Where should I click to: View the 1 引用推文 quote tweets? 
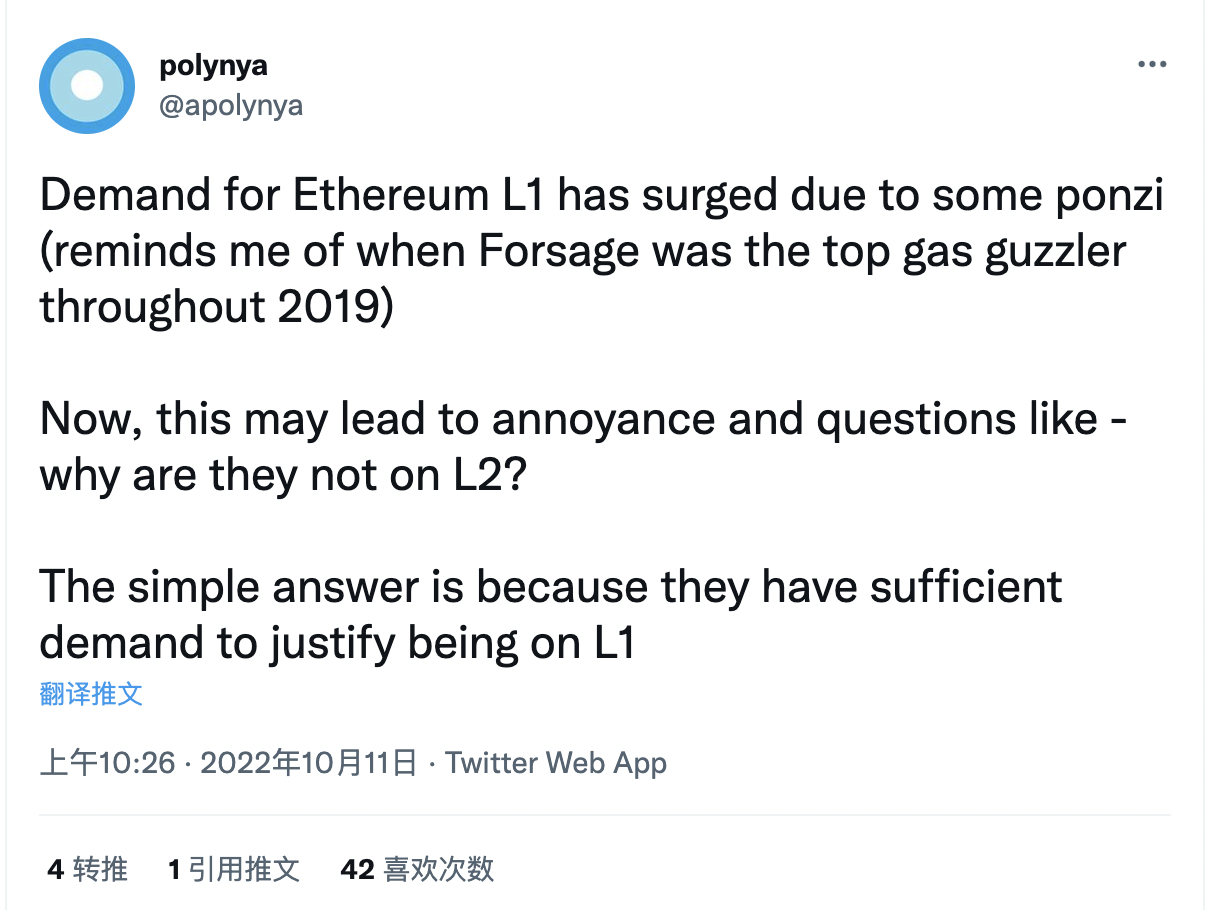234,869
